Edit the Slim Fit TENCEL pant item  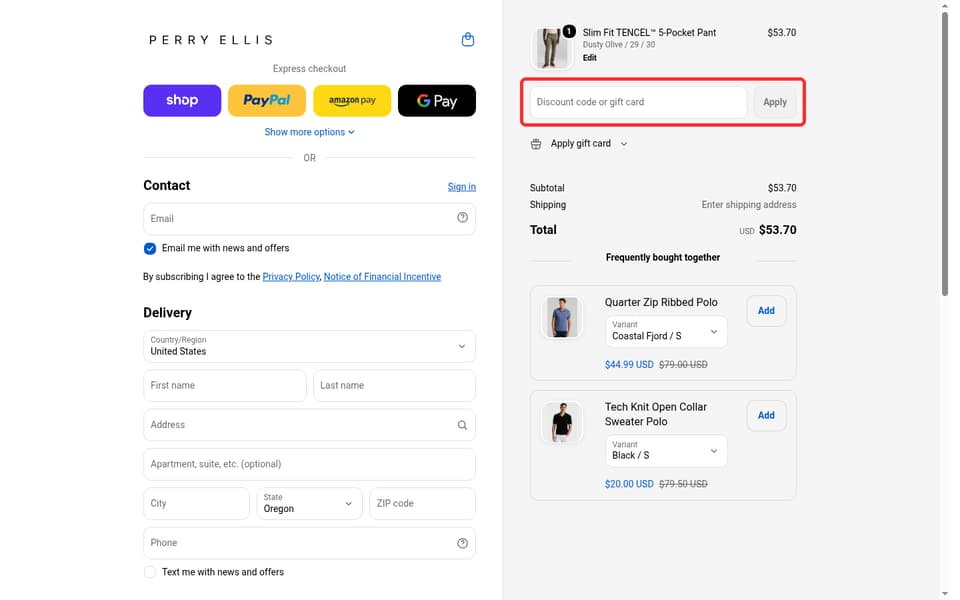click(590, 58)
